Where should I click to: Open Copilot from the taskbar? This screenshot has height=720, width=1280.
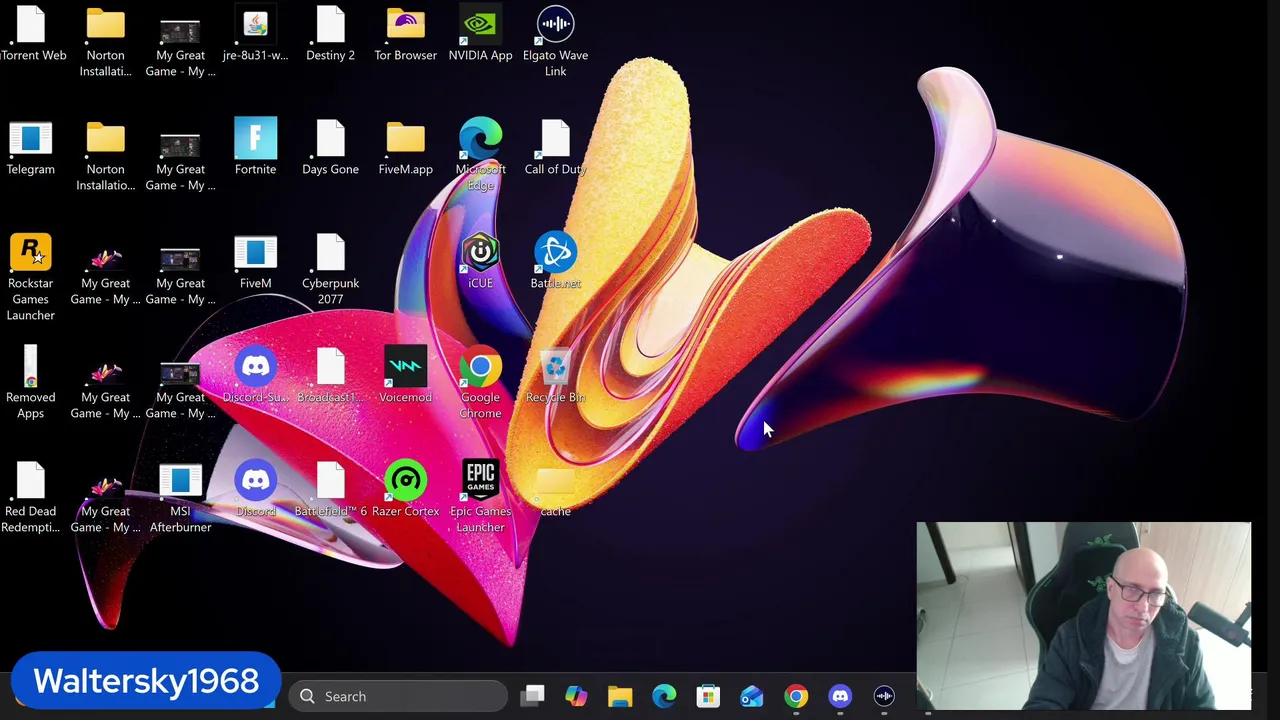pyautogui.click(x=576, y=696)
